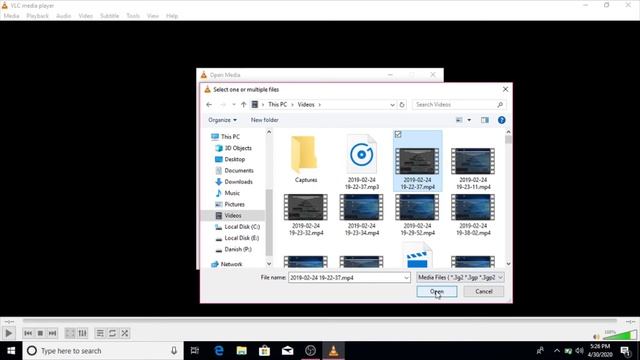Screen dimensions: 640x360
Task: Select This PC in navigation tree
Action: (225, 137)
